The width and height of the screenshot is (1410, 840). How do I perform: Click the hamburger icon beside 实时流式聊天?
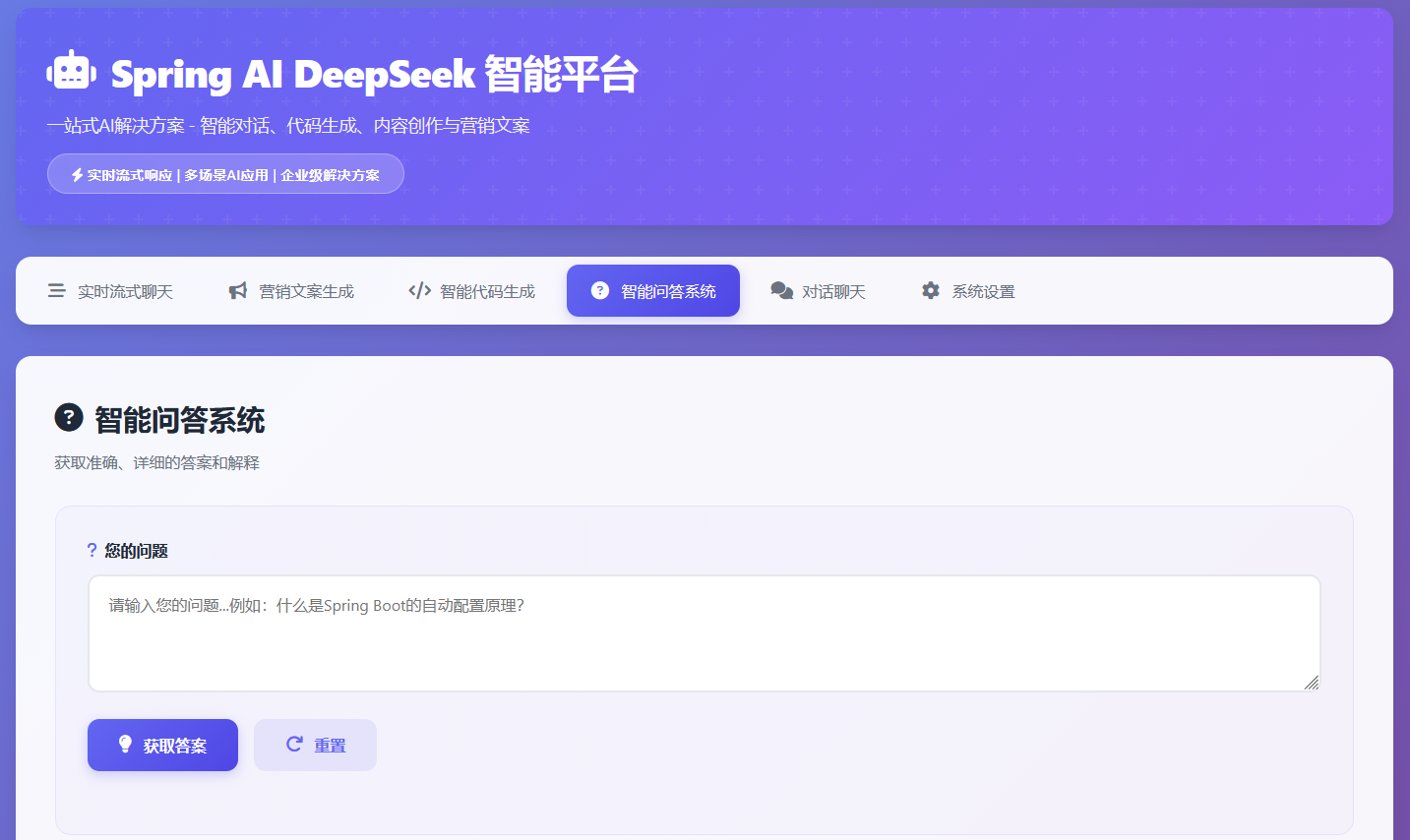click(57, 291)
